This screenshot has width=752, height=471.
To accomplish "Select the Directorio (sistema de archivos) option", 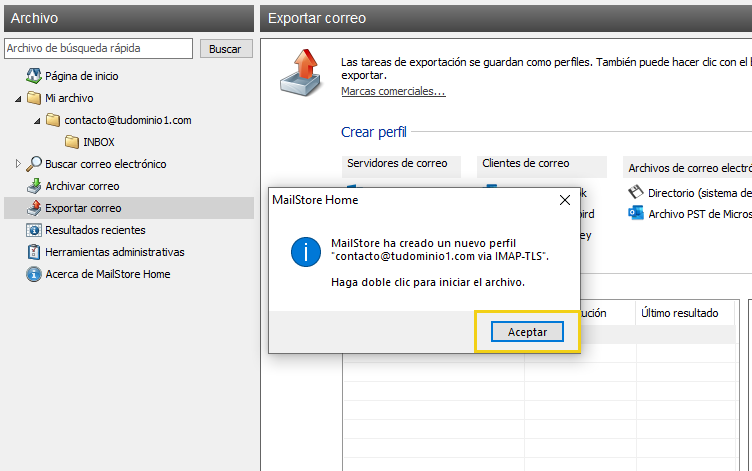I will (700, 193).
